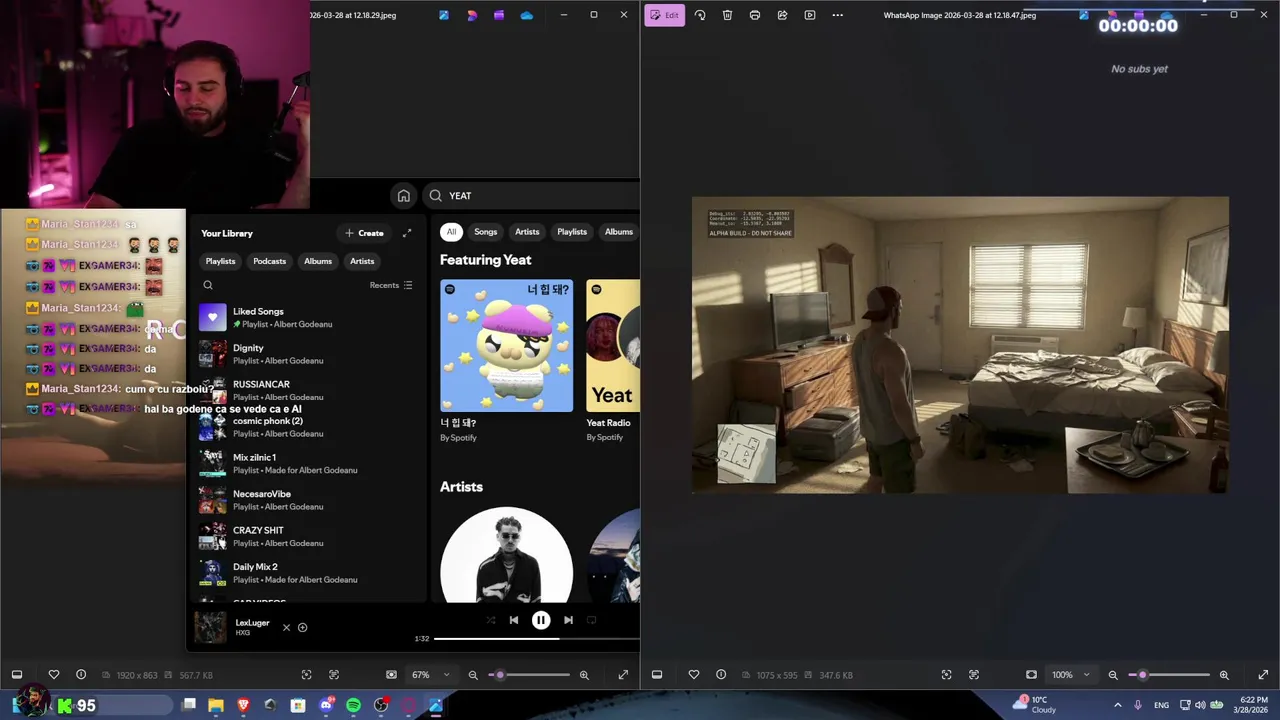Favorite image with heart in left Photos window
This screenshot has width=1280, height=720.
[x=54, y=675]
